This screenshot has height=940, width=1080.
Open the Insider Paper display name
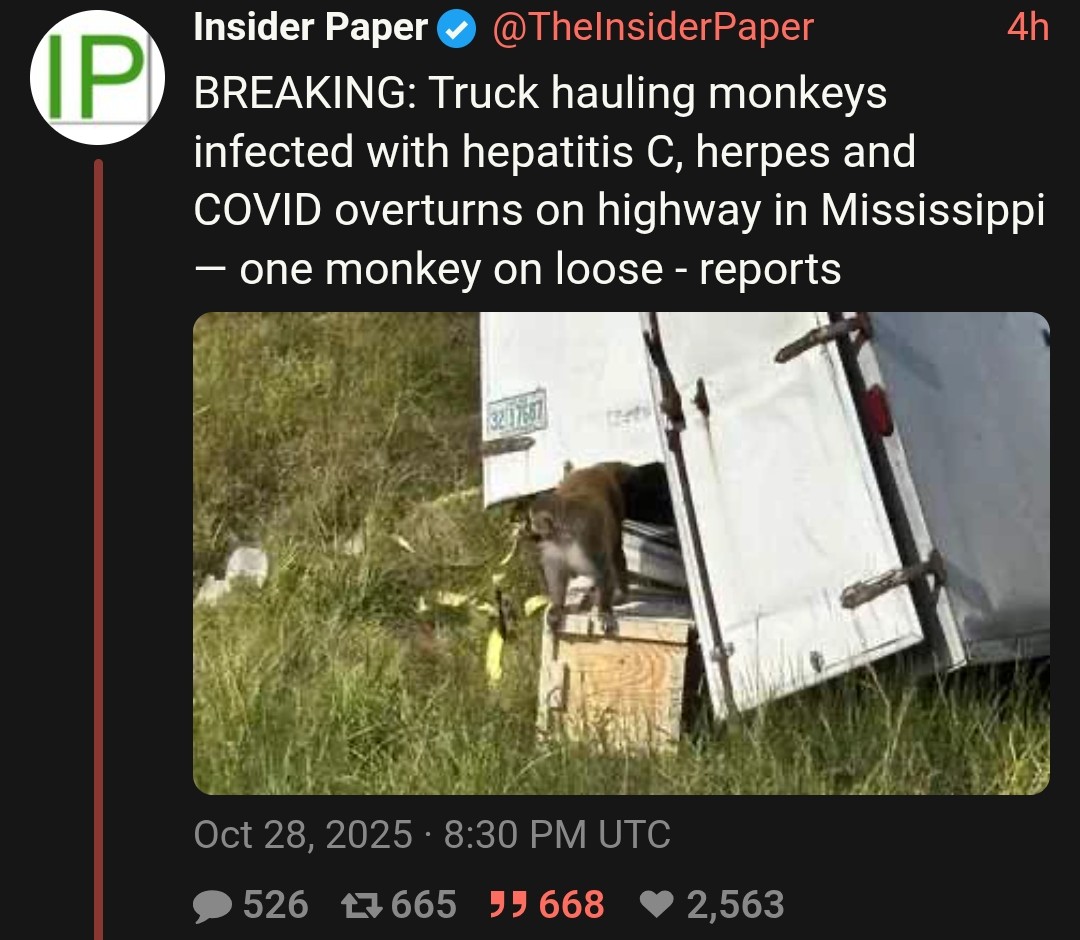tap(311, 28)
